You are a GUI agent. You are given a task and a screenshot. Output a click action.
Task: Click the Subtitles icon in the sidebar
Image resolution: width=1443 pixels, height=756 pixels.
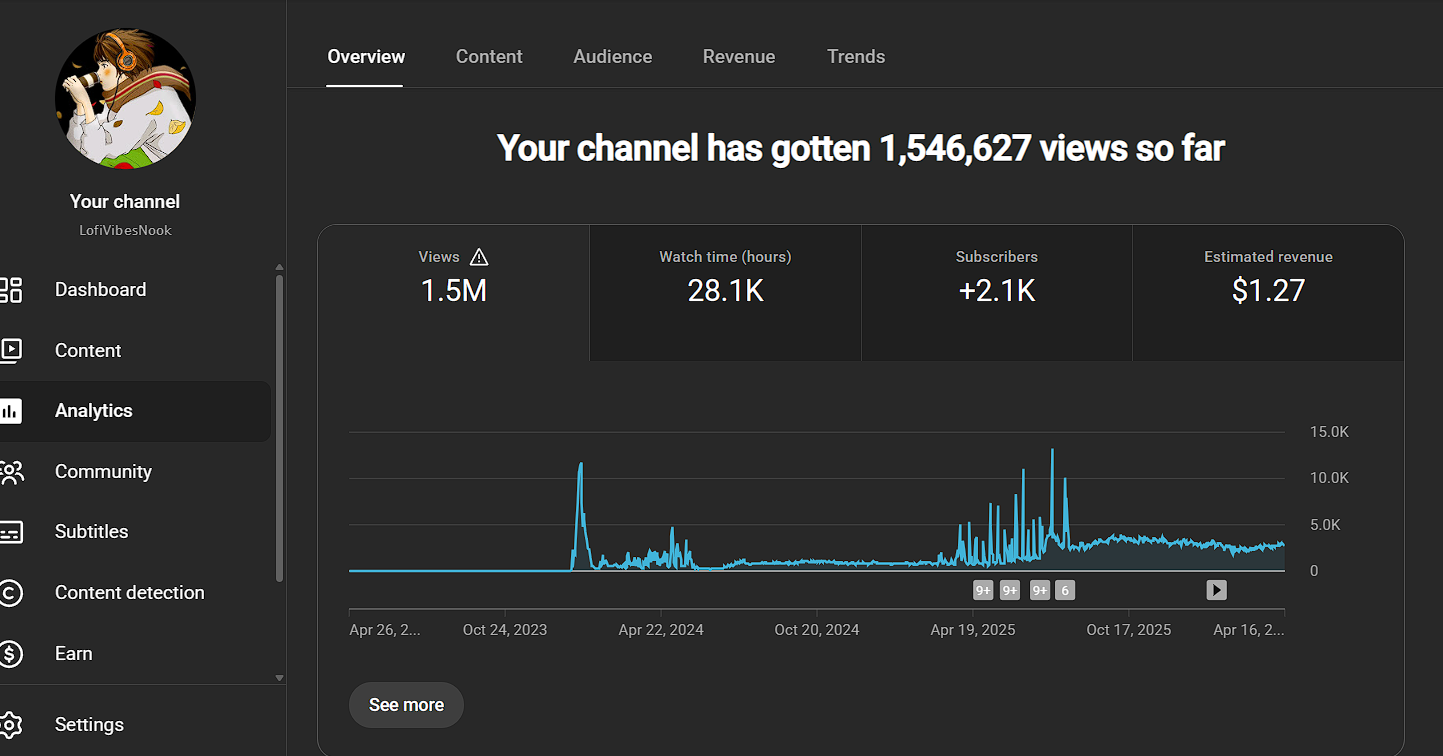coord(11,532)
